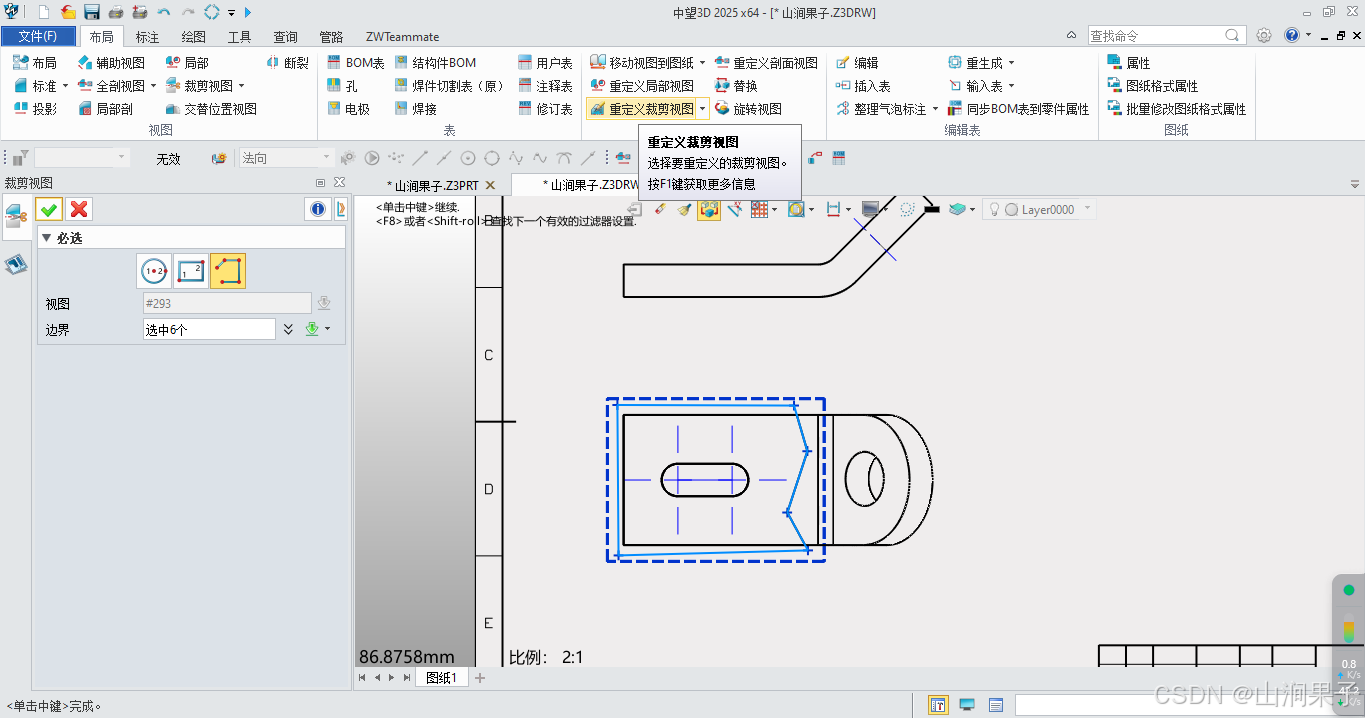Open the 标准 view dropdown arrow
This screenshot has height=718, width=1365.
pos(65,86)
